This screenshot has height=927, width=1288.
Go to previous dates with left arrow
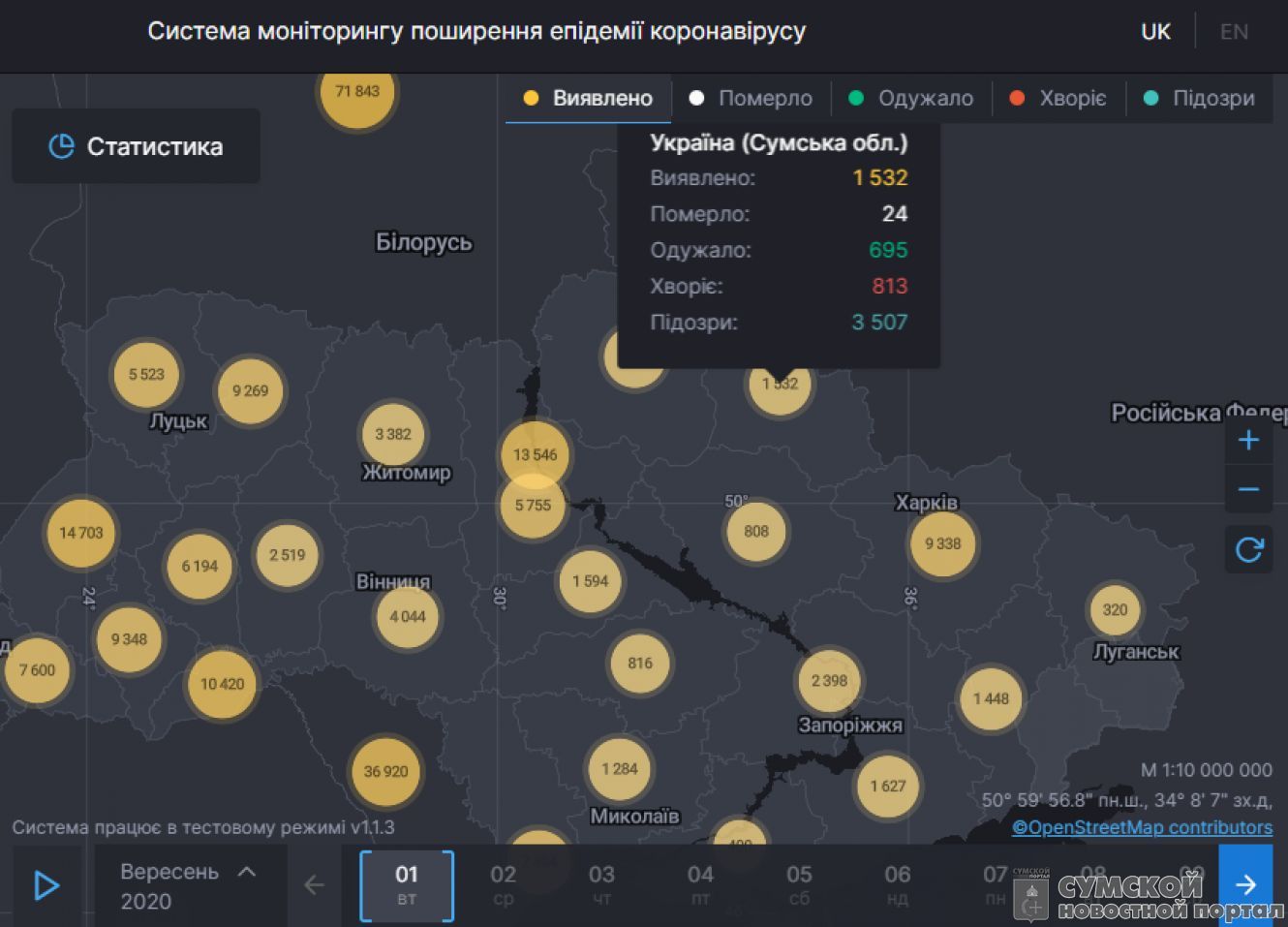(x=314, y=884)
